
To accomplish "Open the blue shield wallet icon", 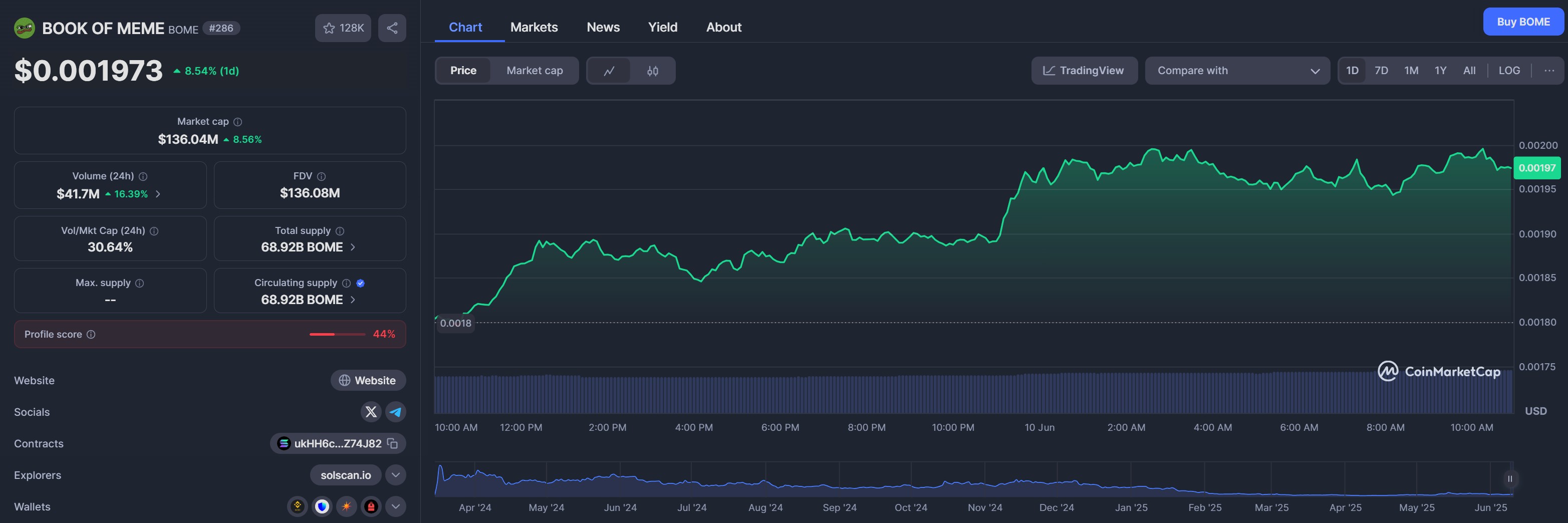I will (x=322, y=506).
